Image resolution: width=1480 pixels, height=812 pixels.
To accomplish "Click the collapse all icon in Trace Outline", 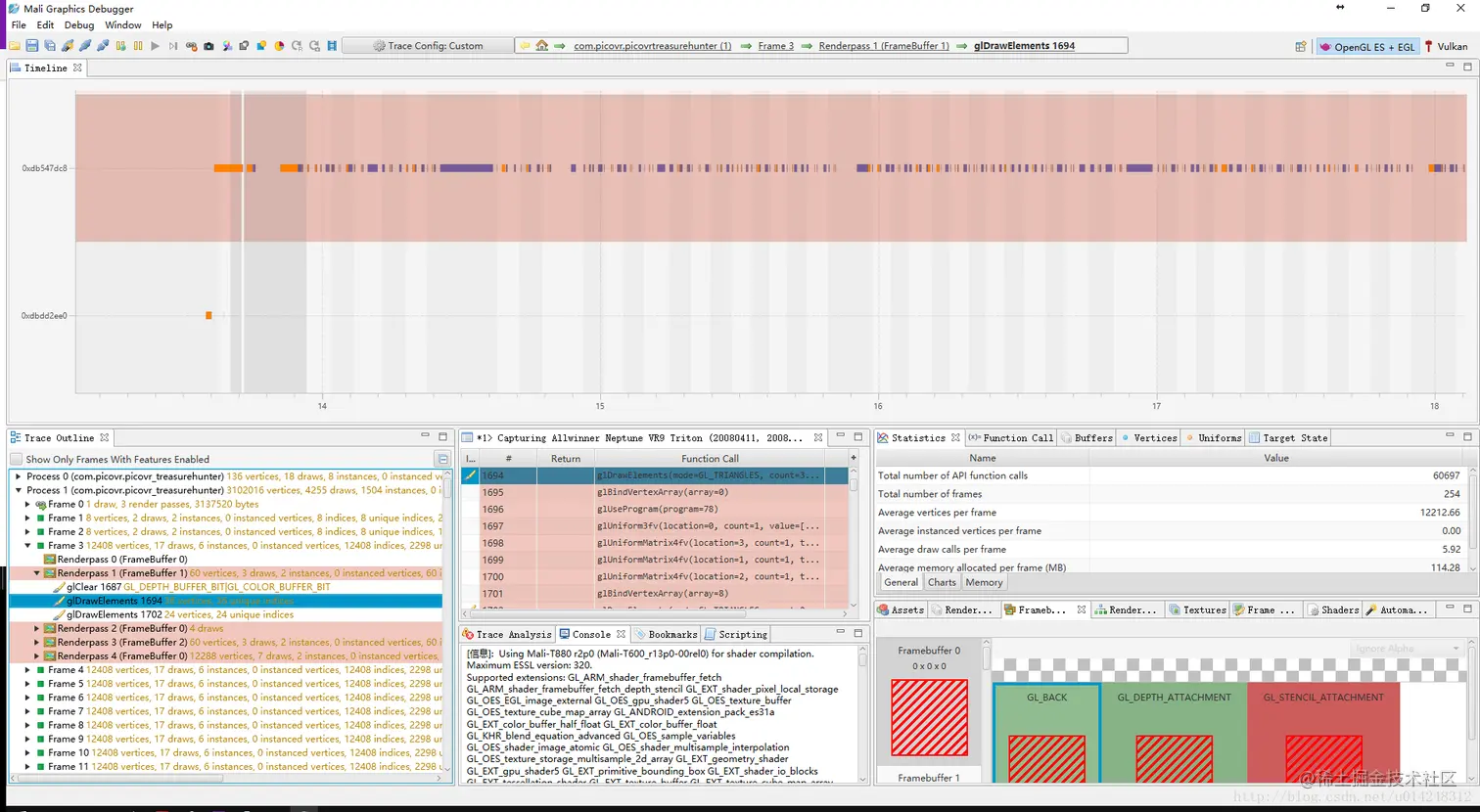I will tap(442, 459).
